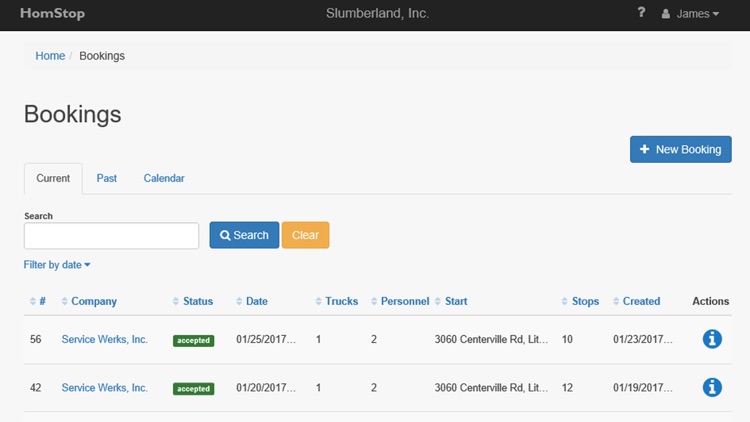Viewport: 750px width, 422px height.
Task: Open info for booking 56
Action: (712, 339)
